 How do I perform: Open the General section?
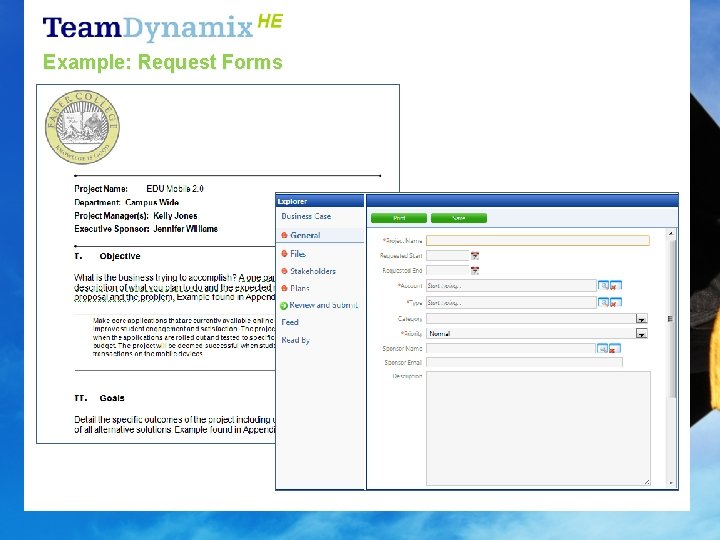(305, 235)
